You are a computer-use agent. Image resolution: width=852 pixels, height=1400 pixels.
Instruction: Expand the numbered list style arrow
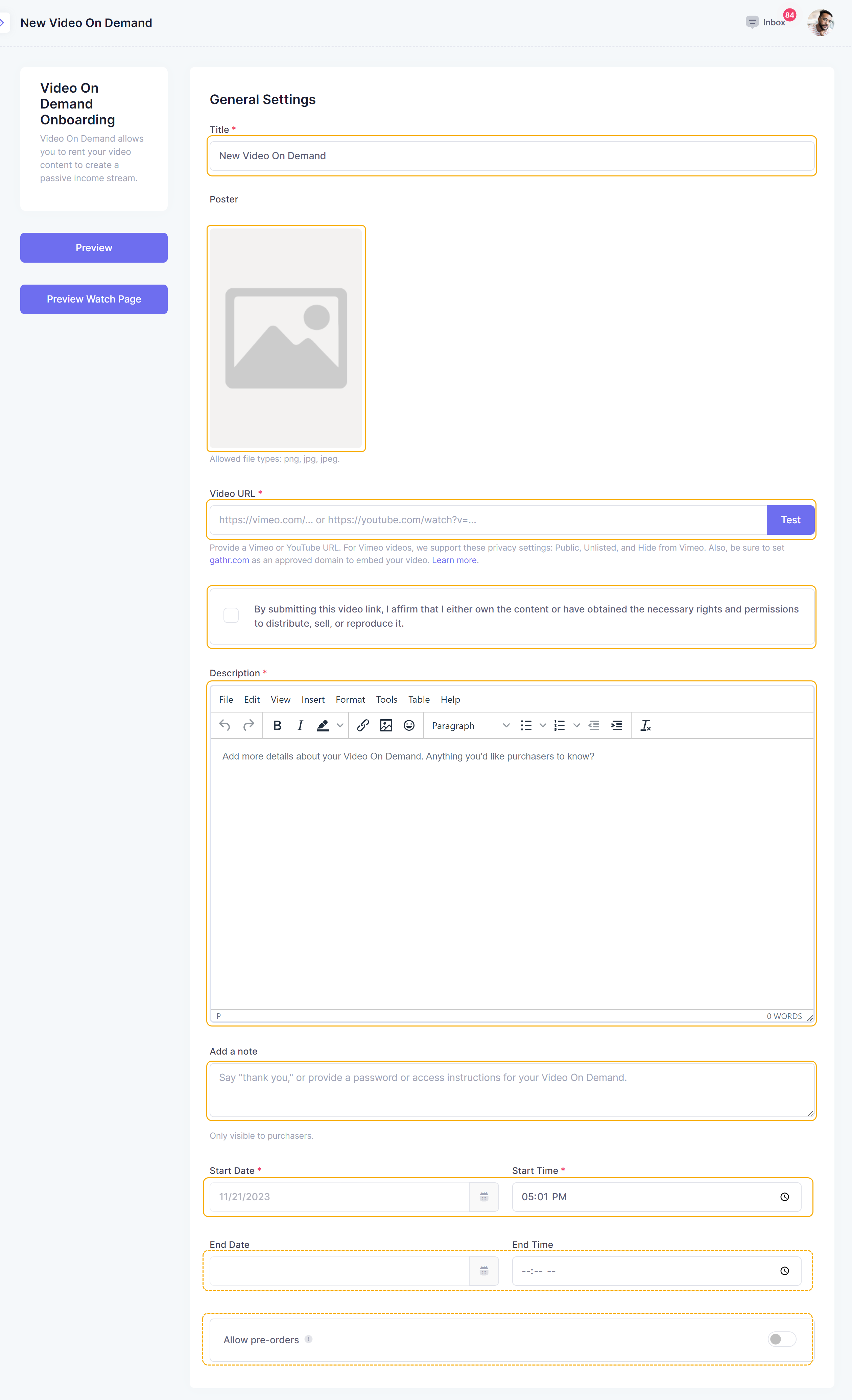point(576,726)
